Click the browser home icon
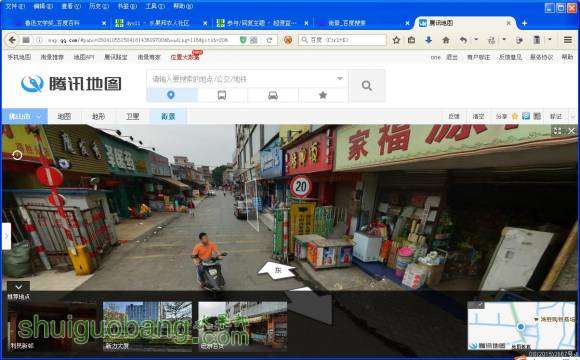 point(446,40)
